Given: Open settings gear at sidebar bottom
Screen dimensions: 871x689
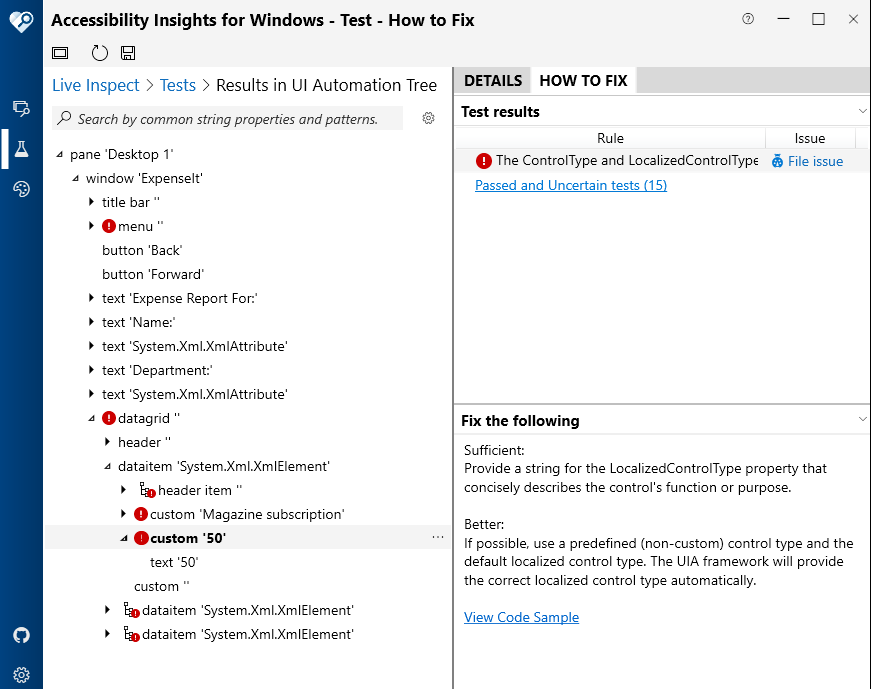Looking at the screenshot, I should tap(21, 675).
